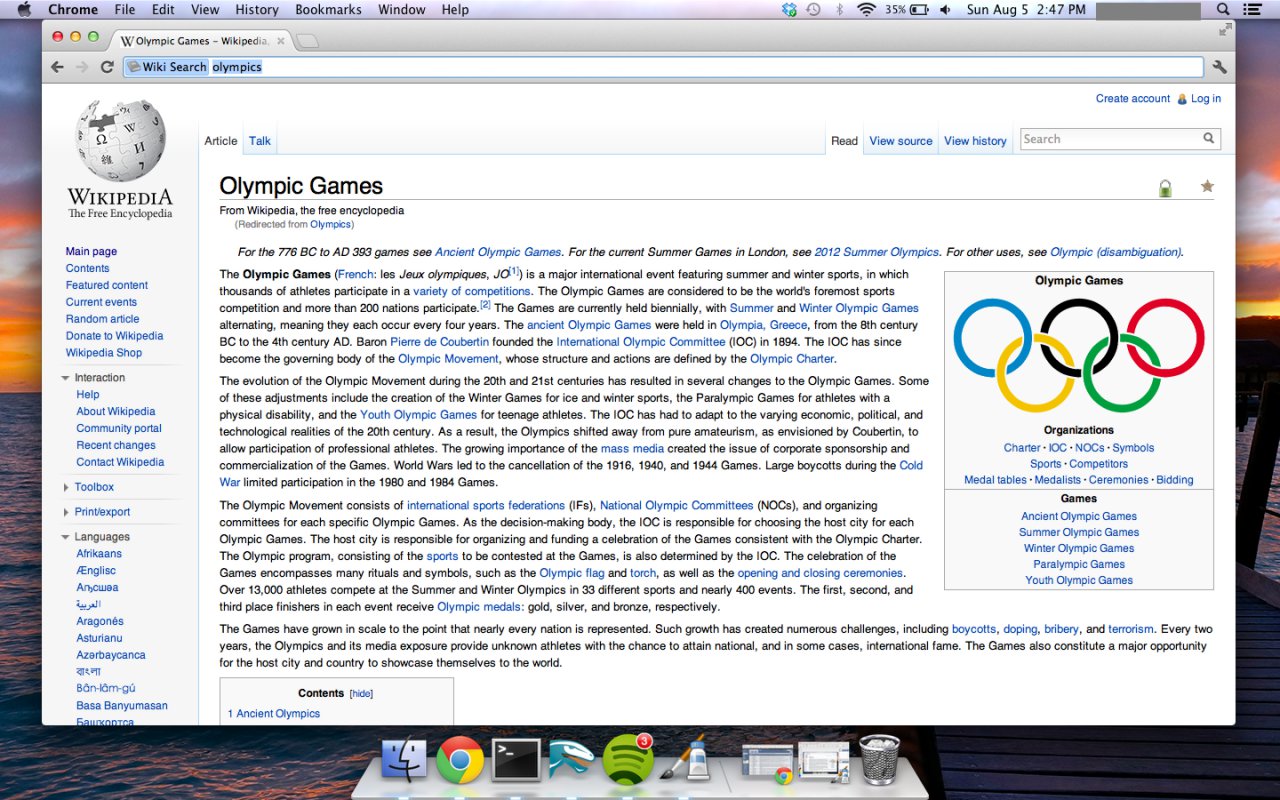Click the featured article star icon
This screenshot has width=1280, height=800.
1207,186
